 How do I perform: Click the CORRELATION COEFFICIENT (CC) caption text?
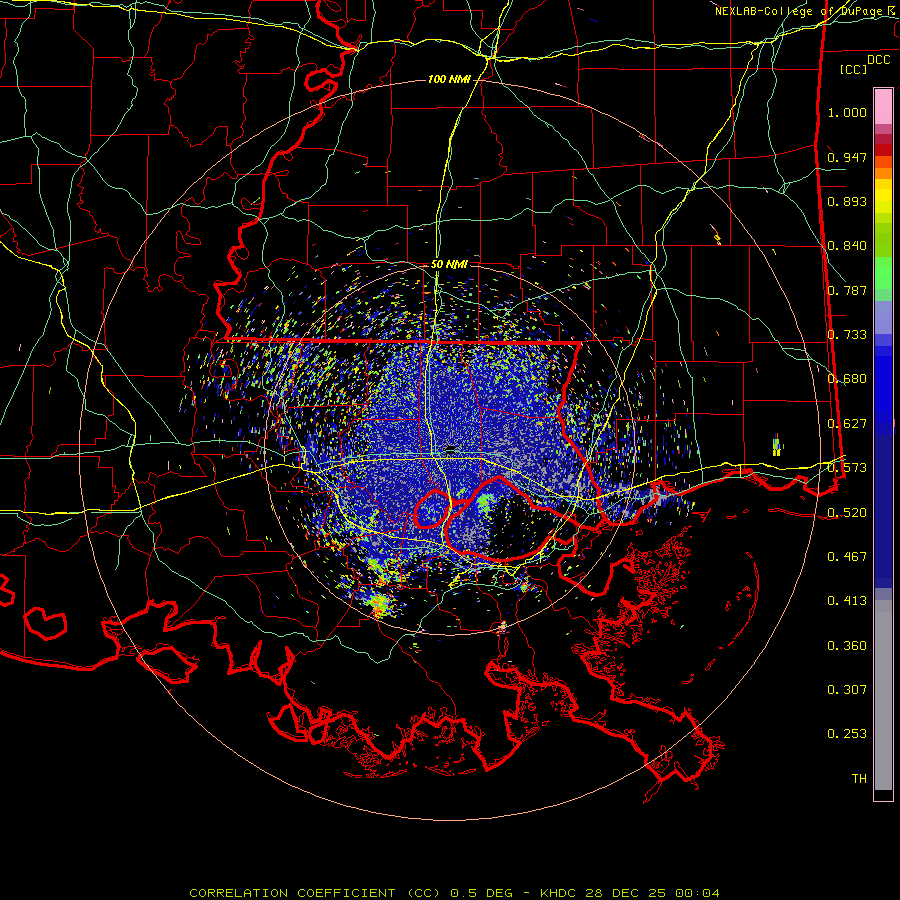click(315, 893)
